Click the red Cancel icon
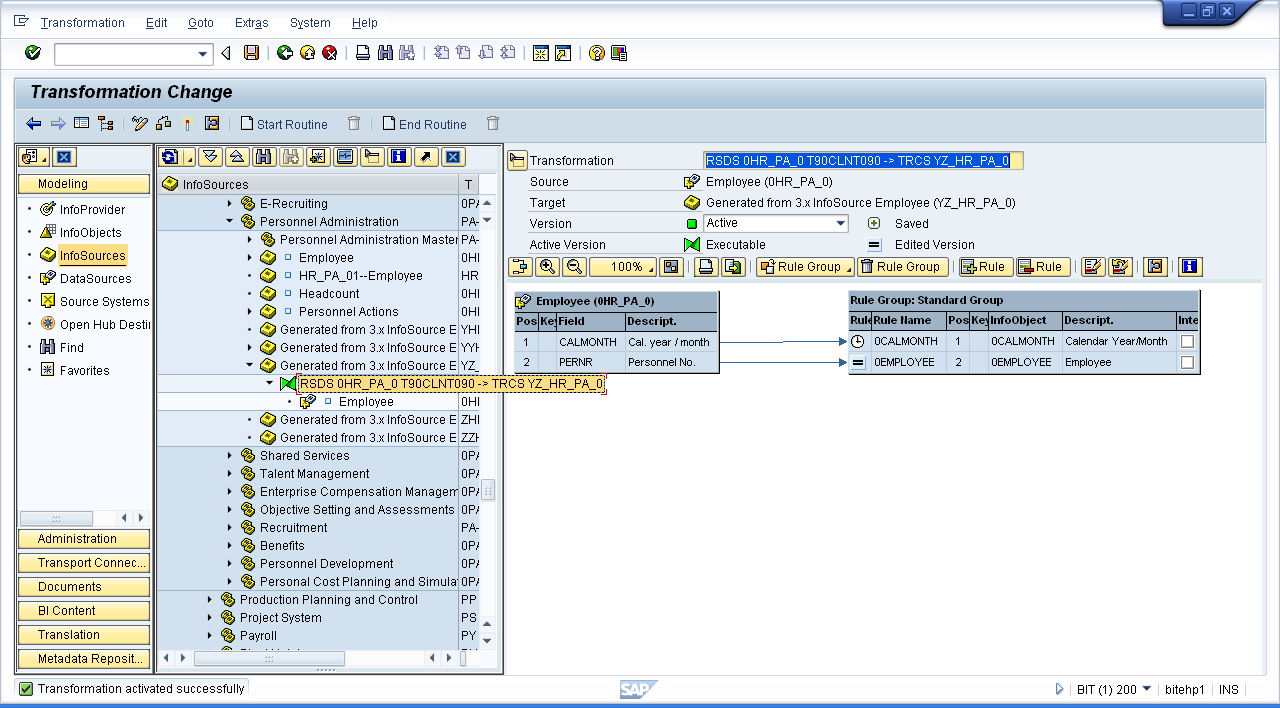The height and width of the screenshot is (708, 1280). 329,53
